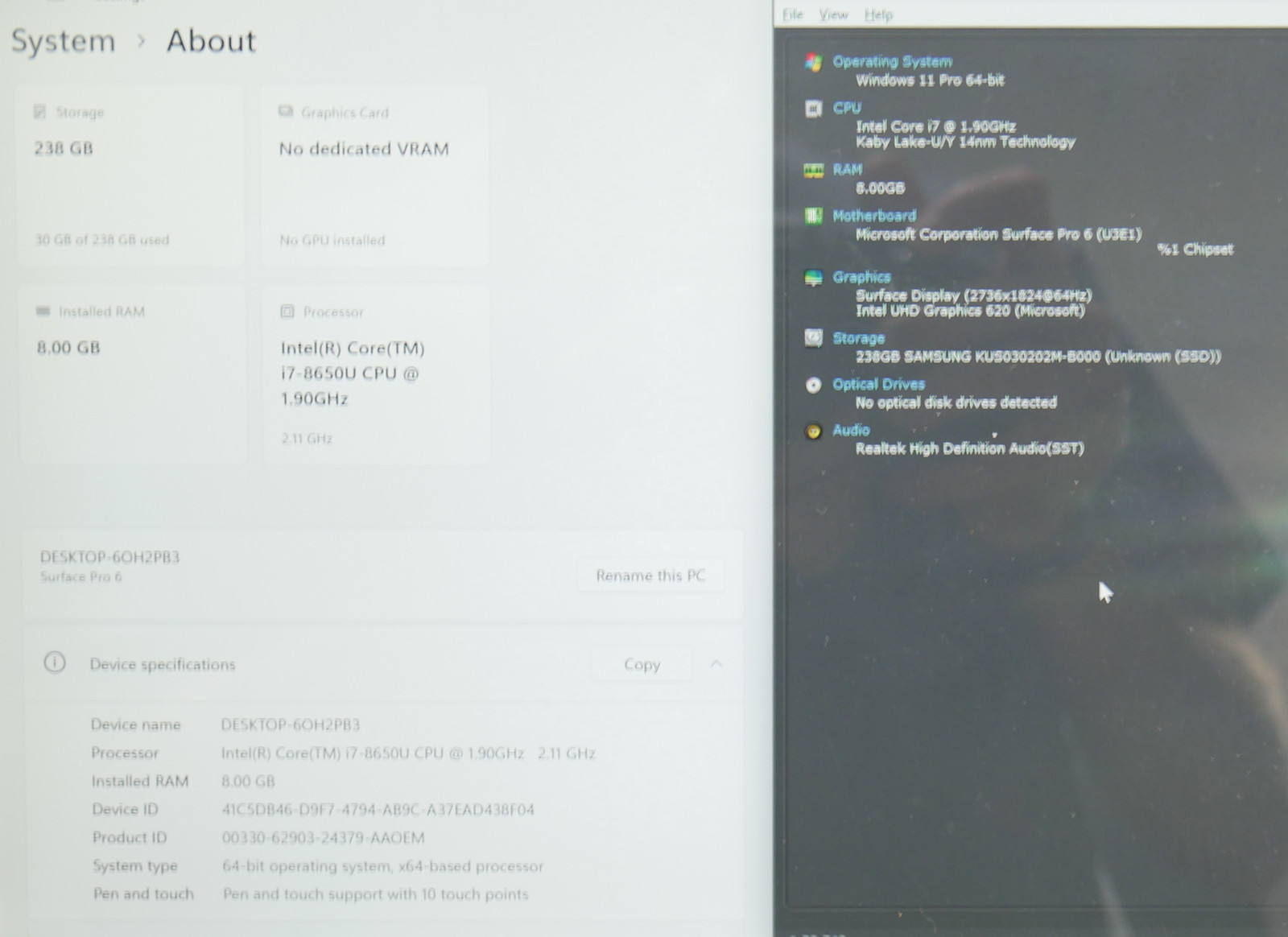Open the Help menu in Speccy
Image resolution: width=1288 pixels, height=937 pixels.
(878, 14)
